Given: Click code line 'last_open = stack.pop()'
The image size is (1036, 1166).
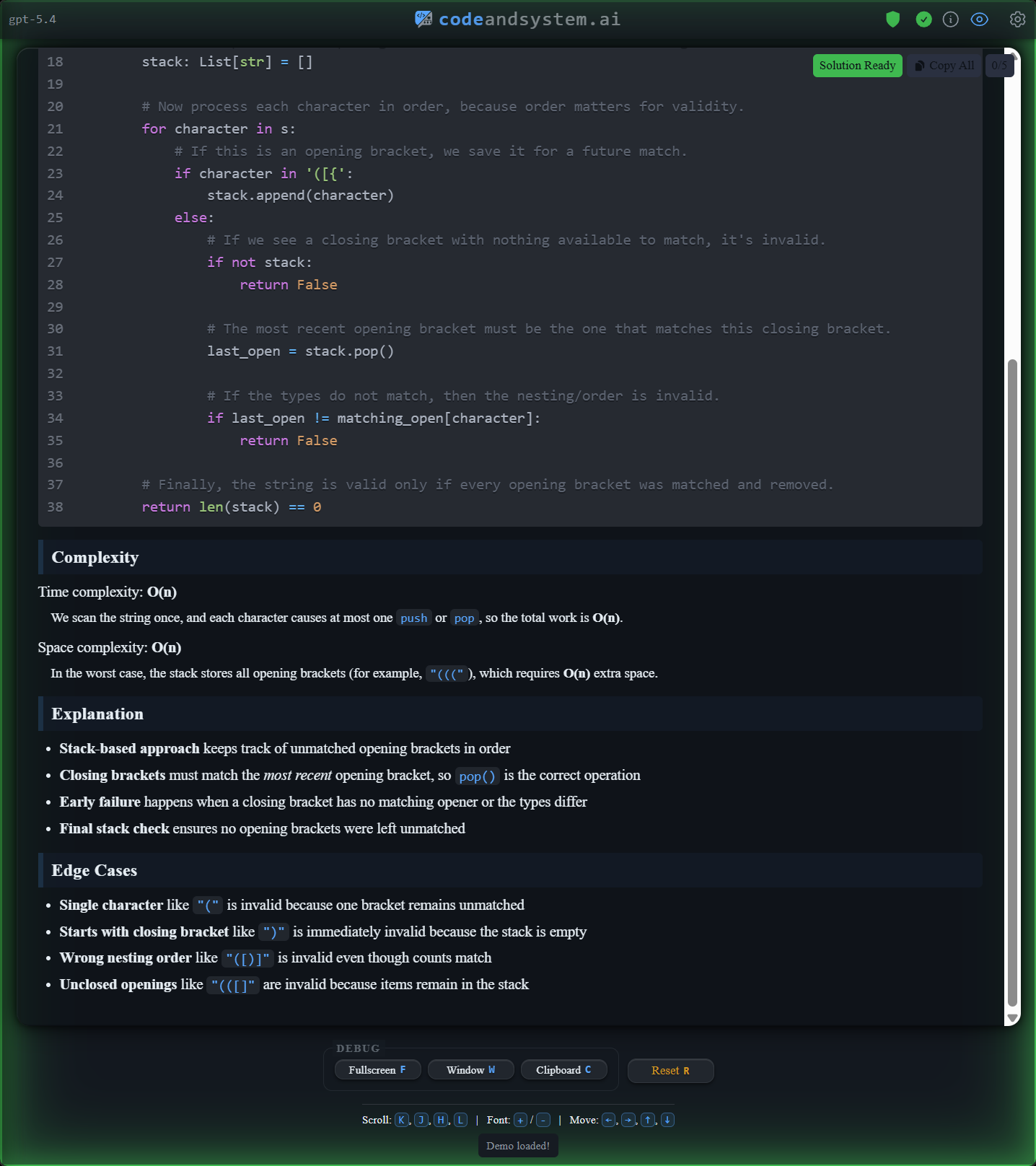Looking at the screenshot, I should tap(300, 351).
